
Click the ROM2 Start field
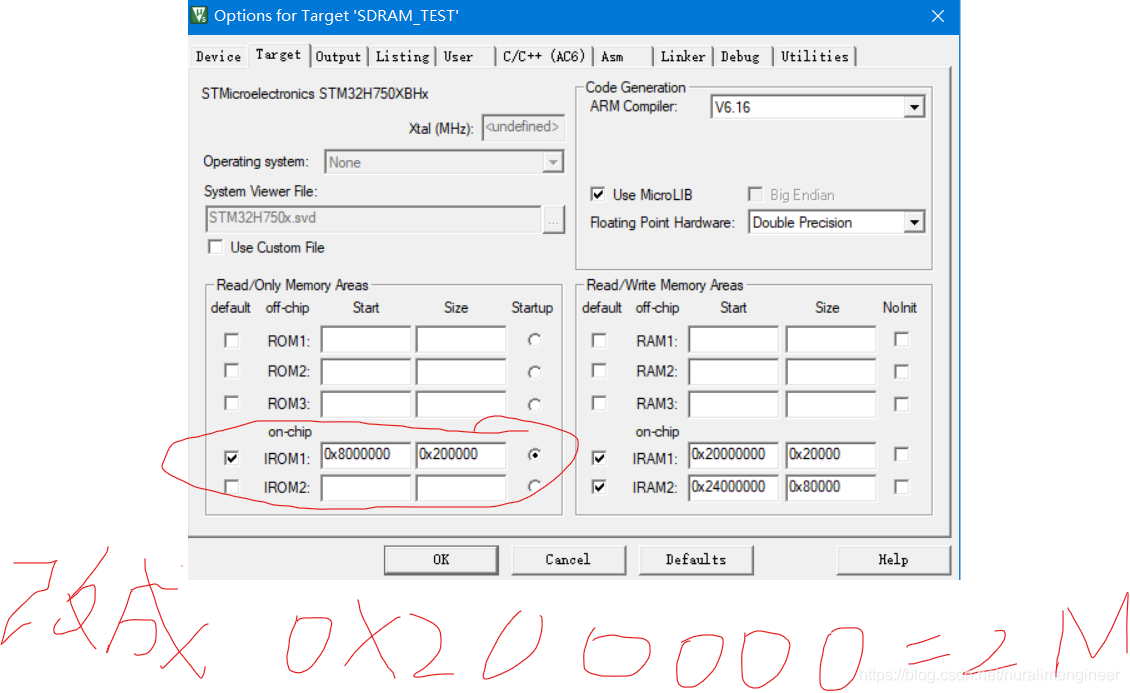(366, 372)
